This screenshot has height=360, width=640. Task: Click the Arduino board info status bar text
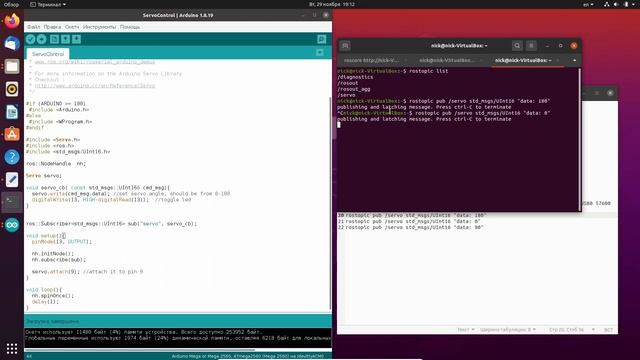[x=247, y=356]
